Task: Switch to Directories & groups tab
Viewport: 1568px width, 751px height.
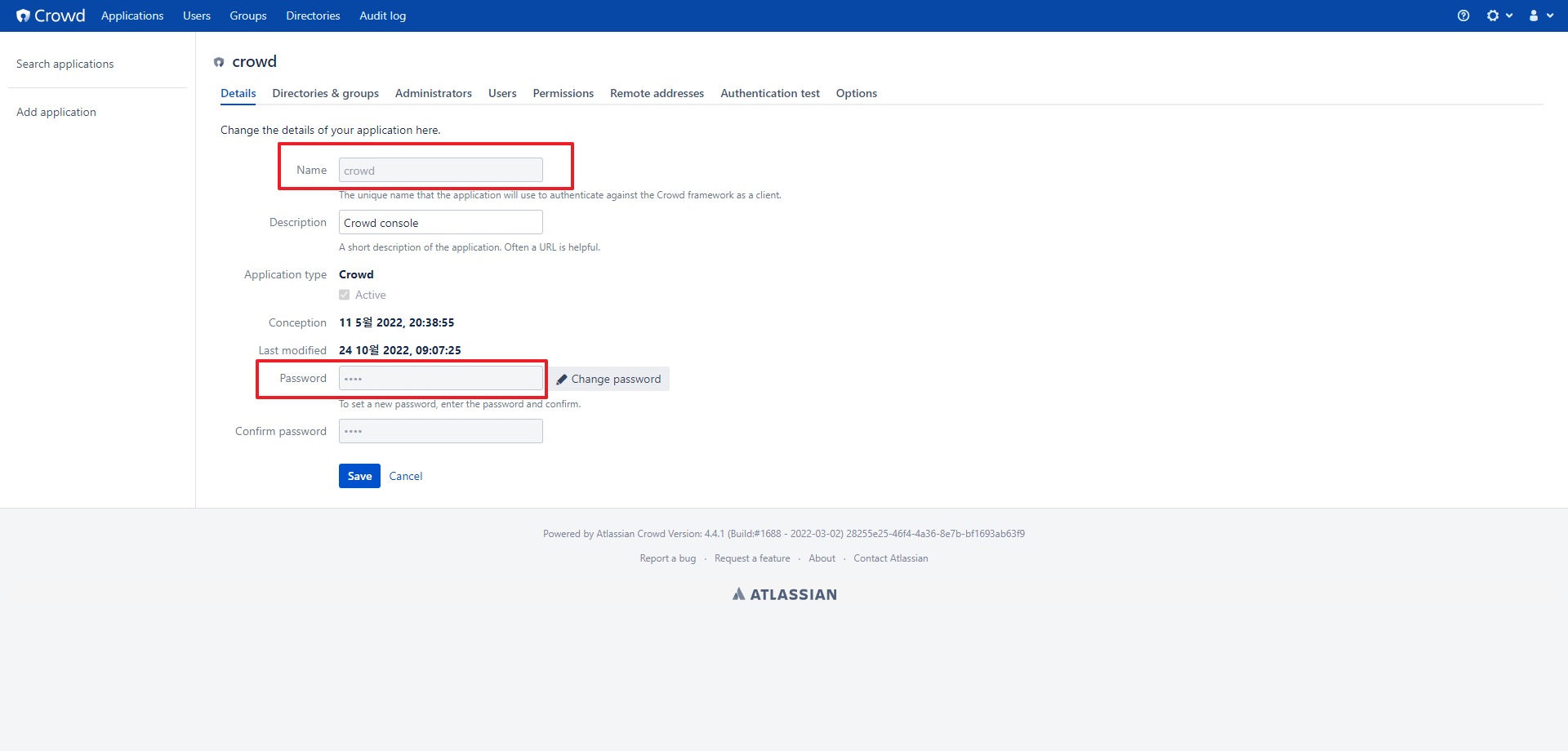Action: click(325, 93)
